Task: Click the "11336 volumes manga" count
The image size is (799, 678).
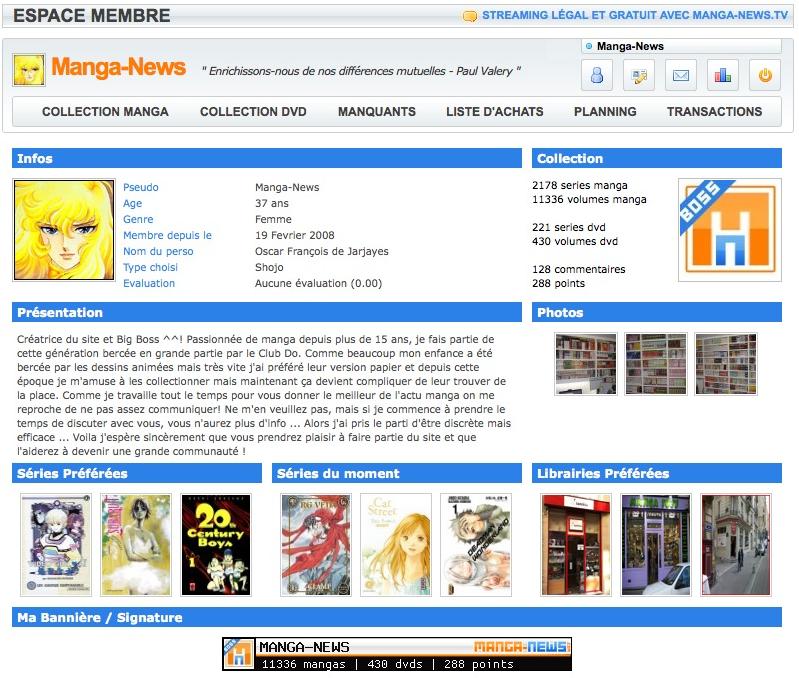Action: (589, 199)
